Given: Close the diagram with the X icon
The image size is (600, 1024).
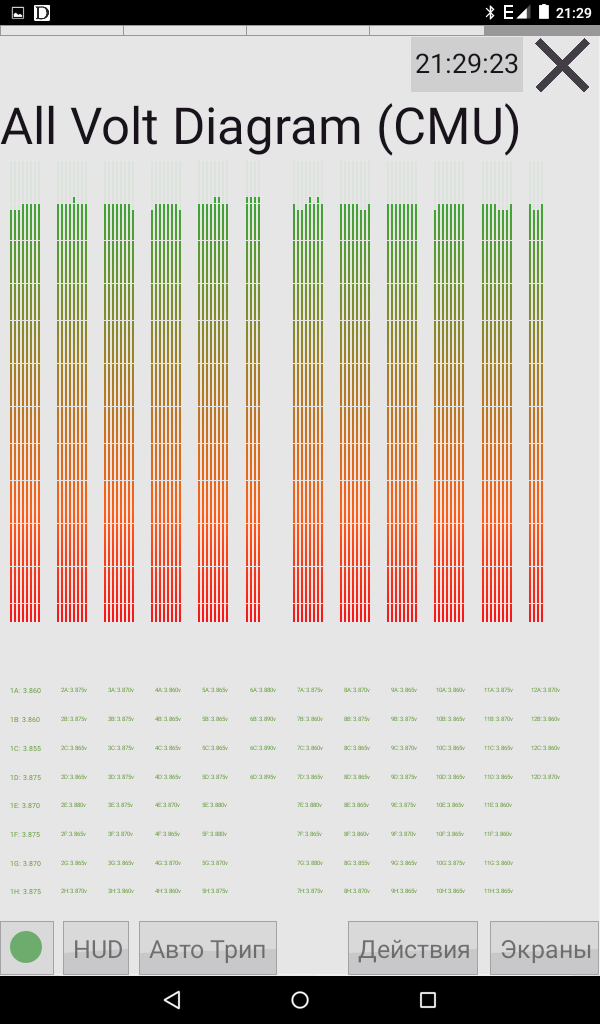Looking at the screenshot, I should coord(562,66).
